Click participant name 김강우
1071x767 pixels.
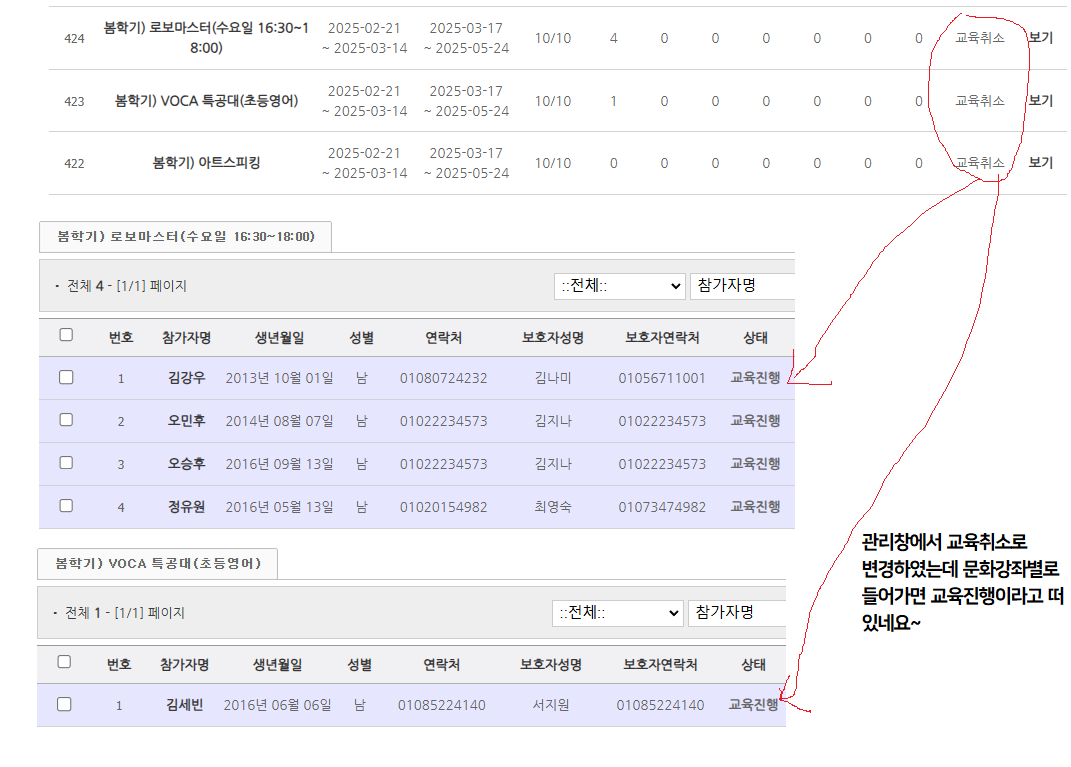click(x=187, y=378)
